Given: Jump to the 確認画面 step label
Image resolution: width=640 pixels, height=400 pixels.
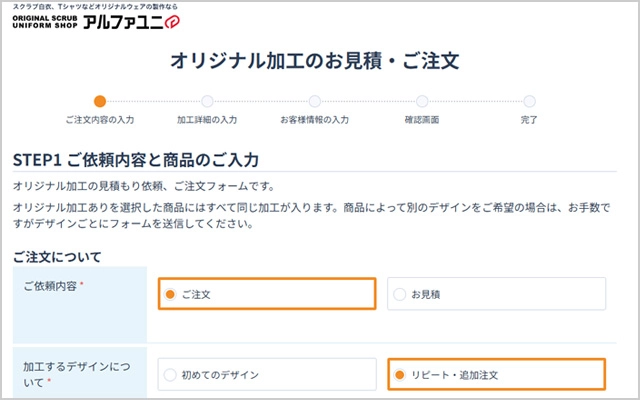Looking at the screenshot, I should [x=422, y=120].
